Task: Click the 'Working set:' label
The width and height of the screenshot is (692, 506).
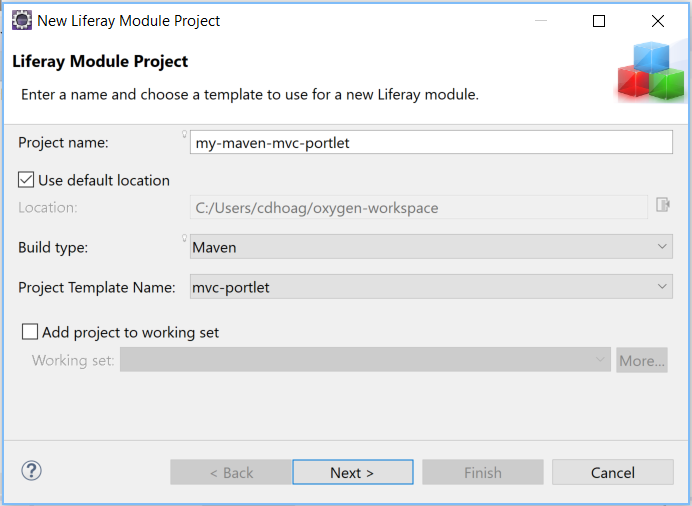Action: point(73,360)
